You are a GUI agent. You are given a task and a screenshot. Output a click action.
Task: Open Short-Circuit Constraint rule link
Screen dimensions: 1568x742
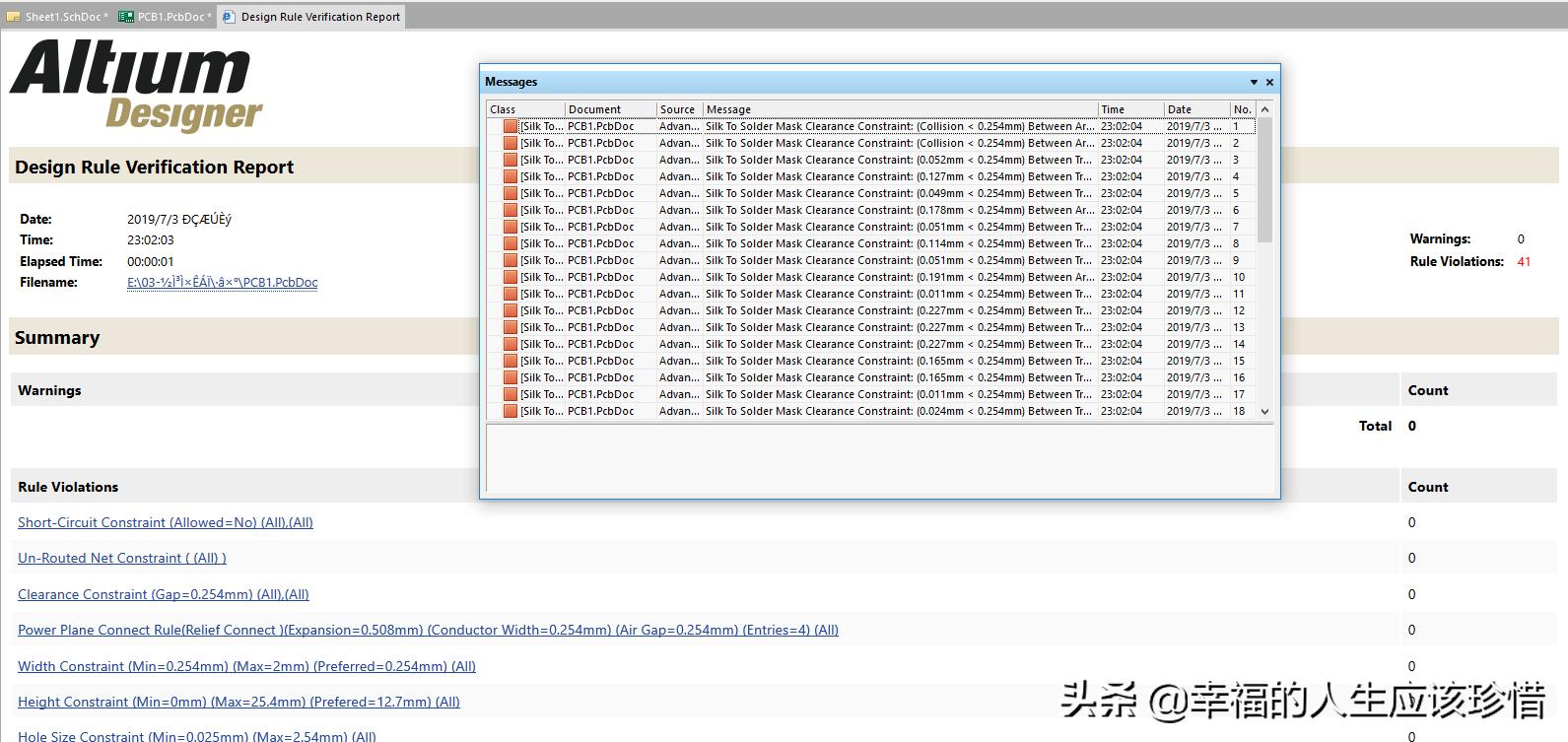point(166,522)
